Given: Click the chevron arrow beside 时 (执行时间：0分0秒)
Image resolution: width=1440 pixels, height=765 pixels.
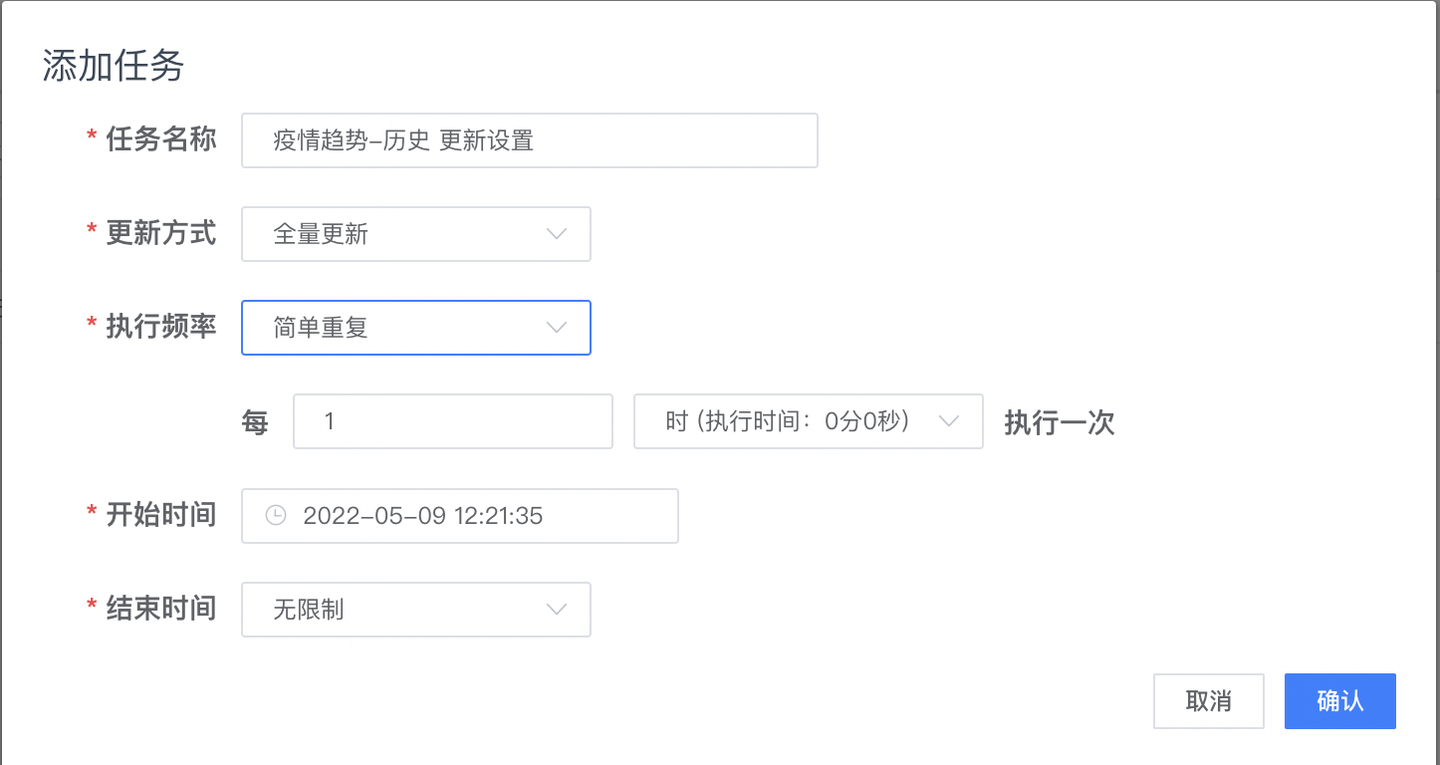Looking at the screenshot, I should tap(949, 421).
